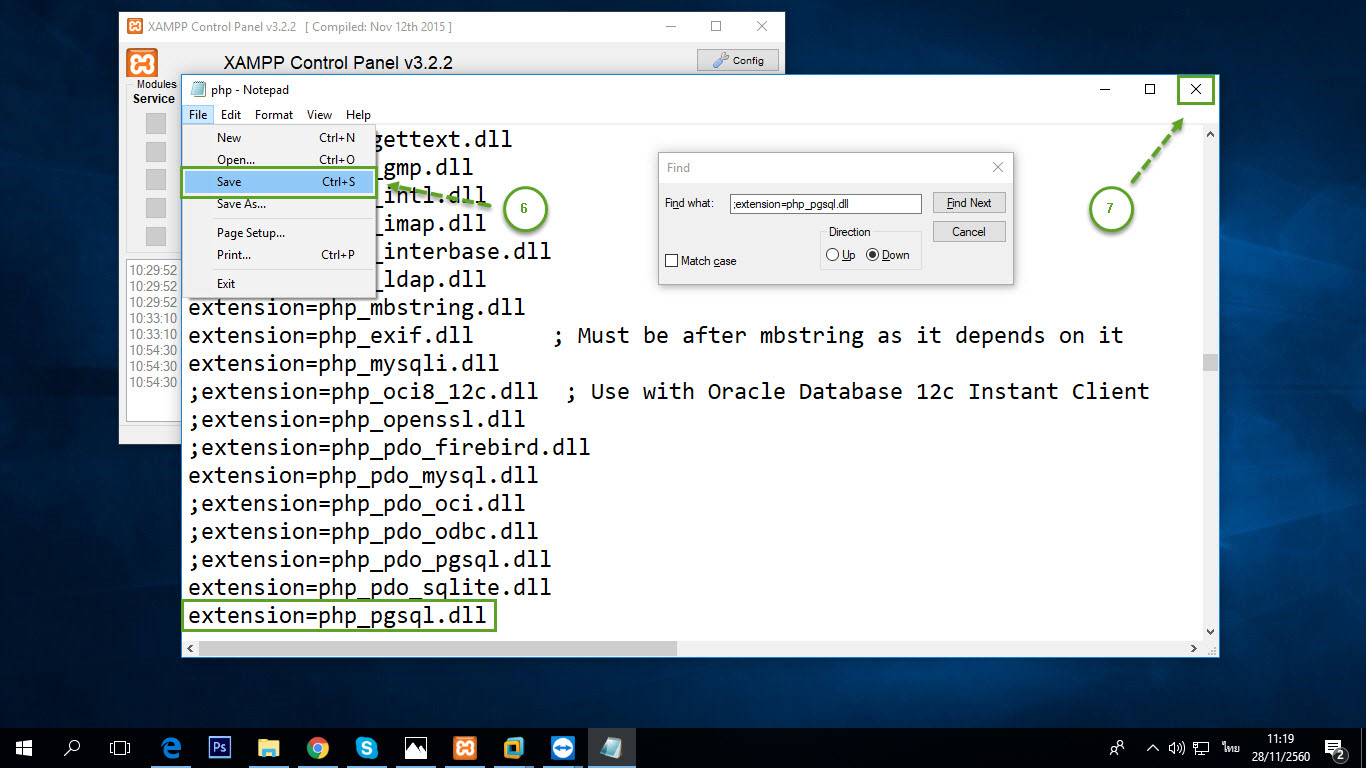Click Save in the File menu
The width and height of the screenshot is (1366, 768).
point(279,182)
